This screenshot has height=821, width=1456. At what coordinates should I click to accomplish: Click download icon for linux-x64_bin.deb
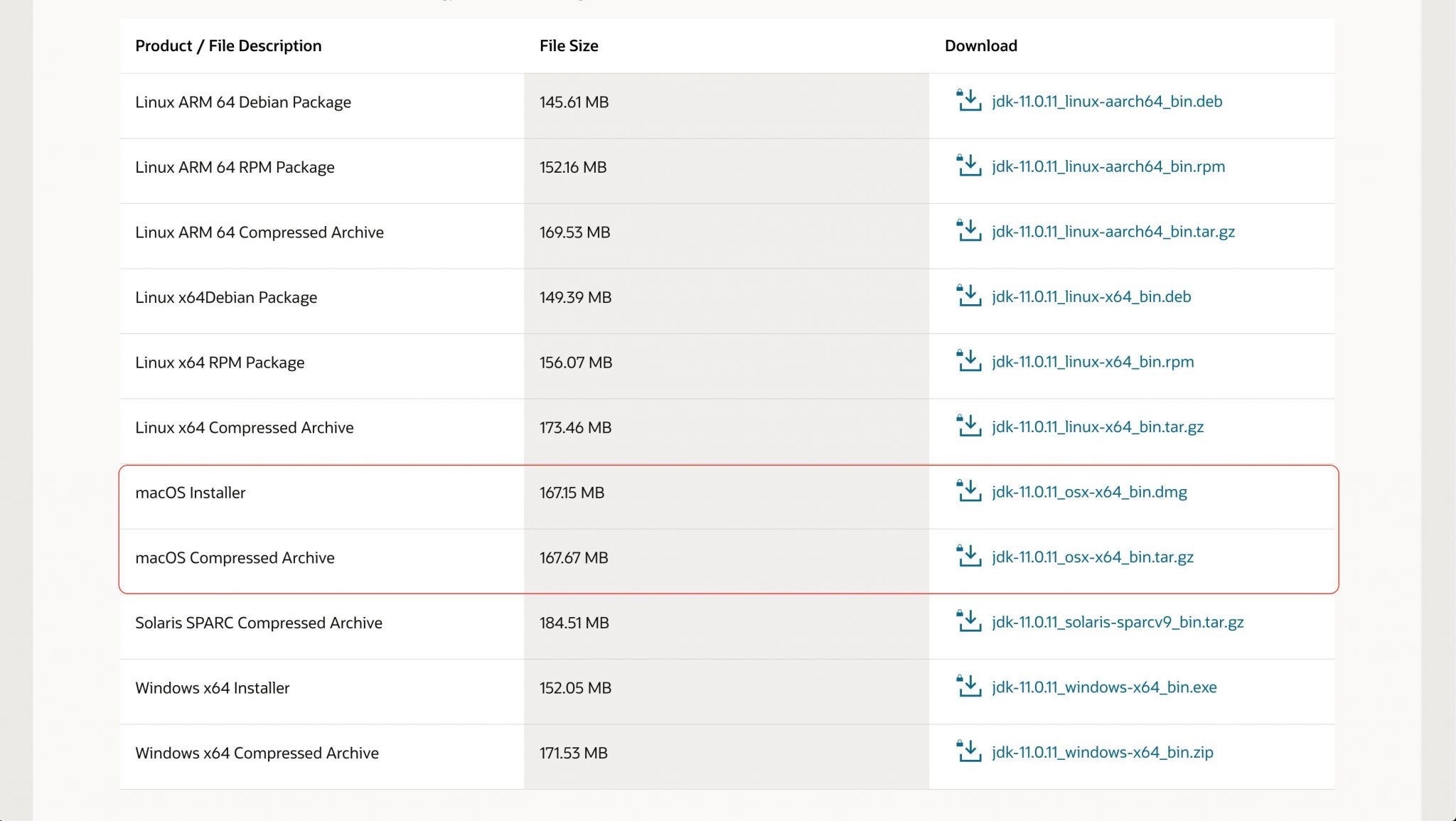pyautogui.click(x=969, y=296)
